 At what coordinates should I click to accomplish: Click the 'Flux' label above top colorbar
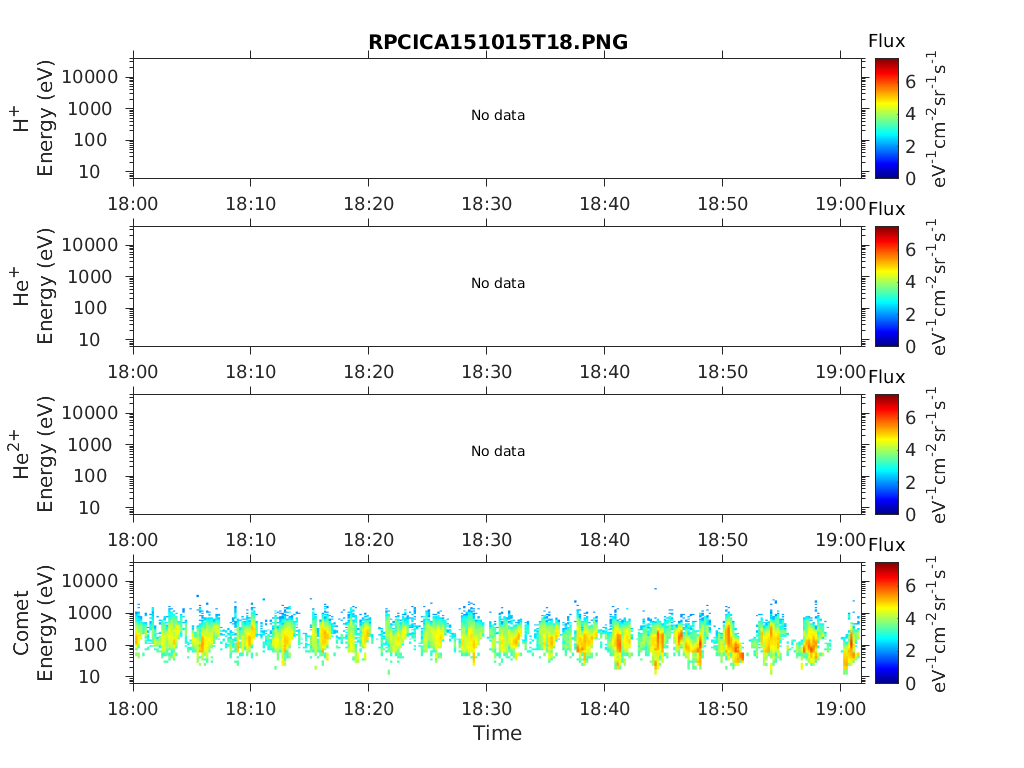click(x=887, y=41)
